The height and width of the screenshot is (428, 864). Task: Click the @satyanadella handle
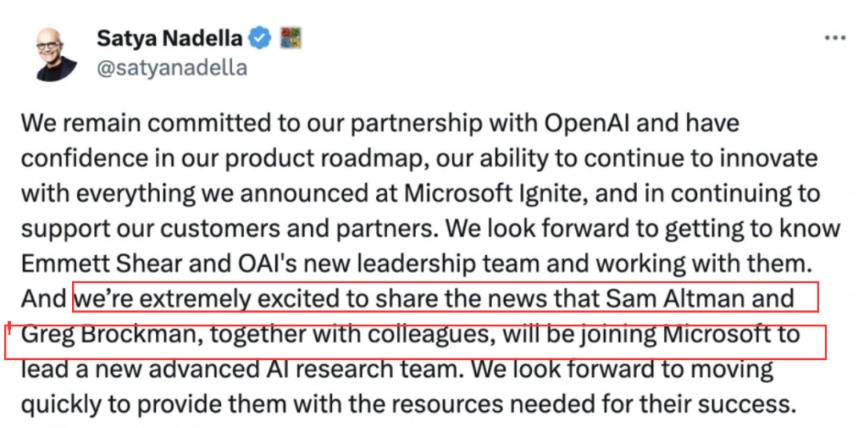click(x=172, y=68)
